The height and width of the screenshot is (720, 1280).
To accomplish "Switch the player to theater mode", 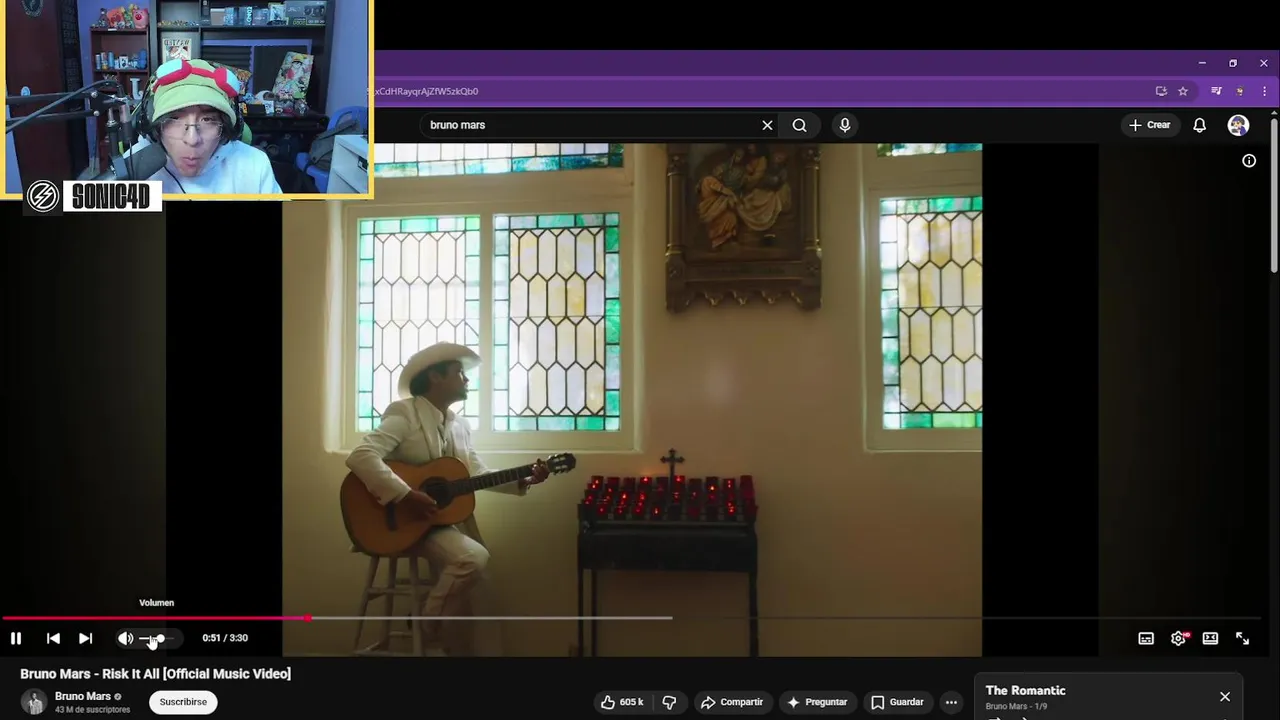I will click(x=1210, y=638).
